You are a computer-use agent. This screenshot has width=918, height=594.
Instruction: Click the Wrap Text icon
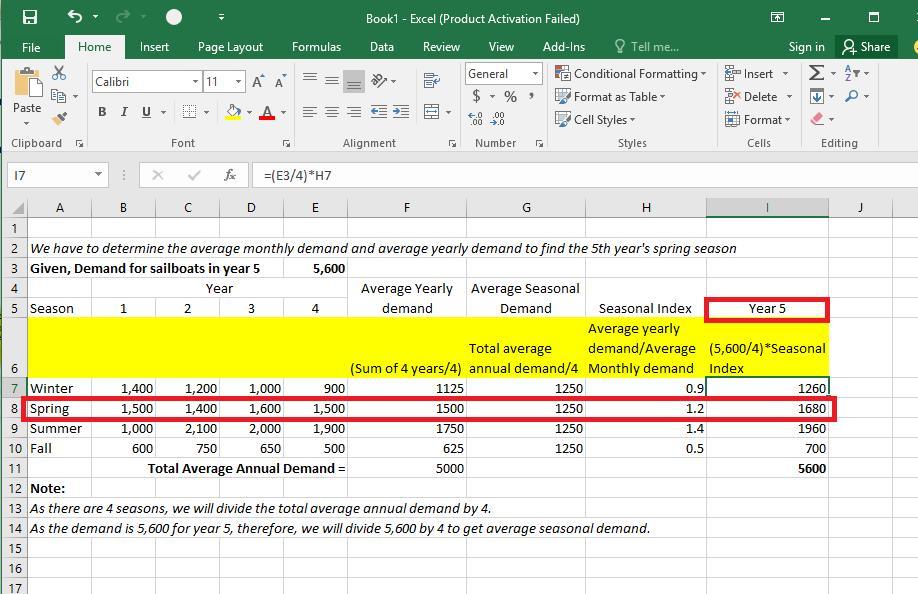432,81
